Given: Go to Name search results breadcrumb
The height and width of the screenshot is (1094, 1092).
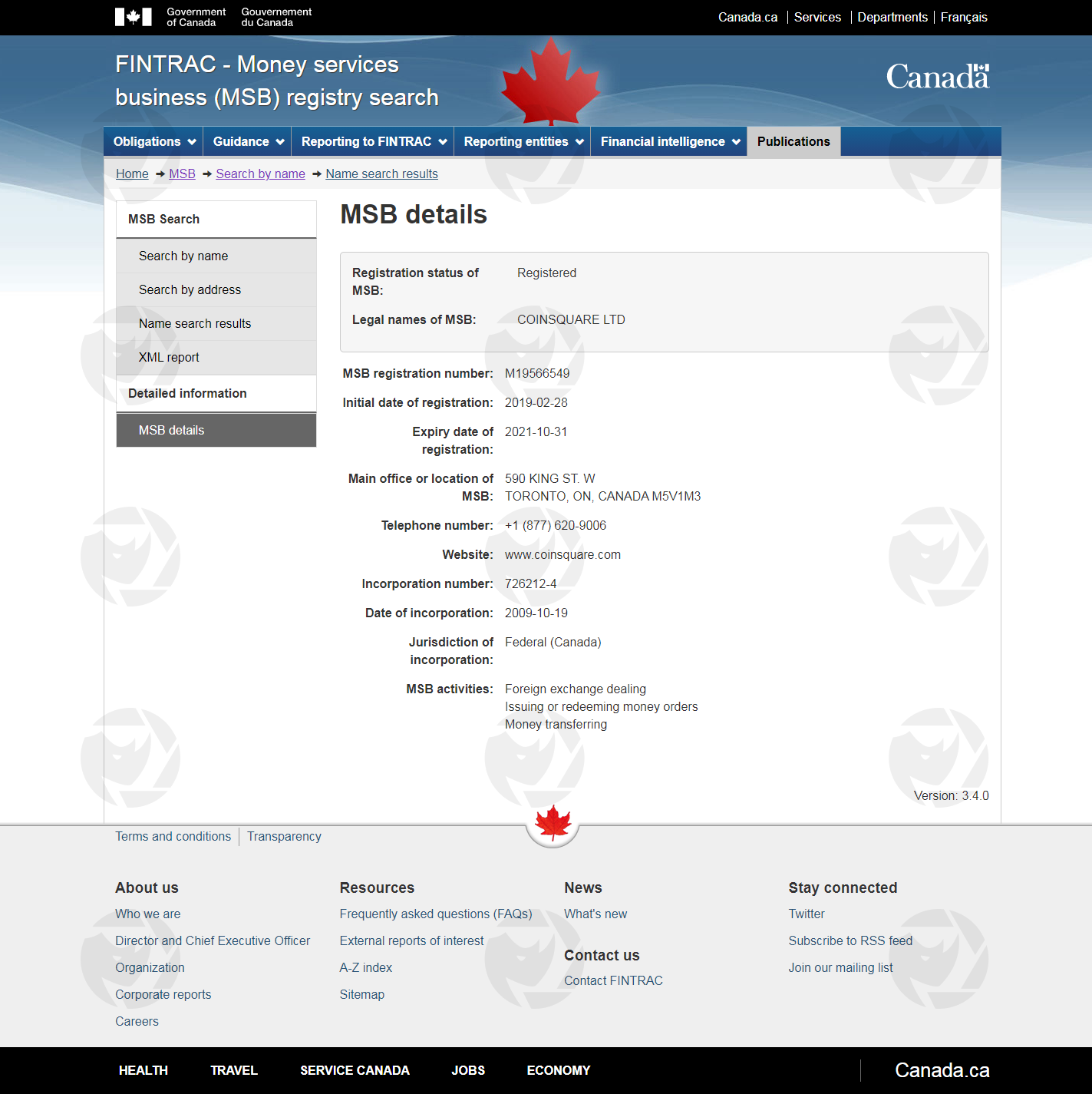Looking at the screenshot, I should coord(381,174).
